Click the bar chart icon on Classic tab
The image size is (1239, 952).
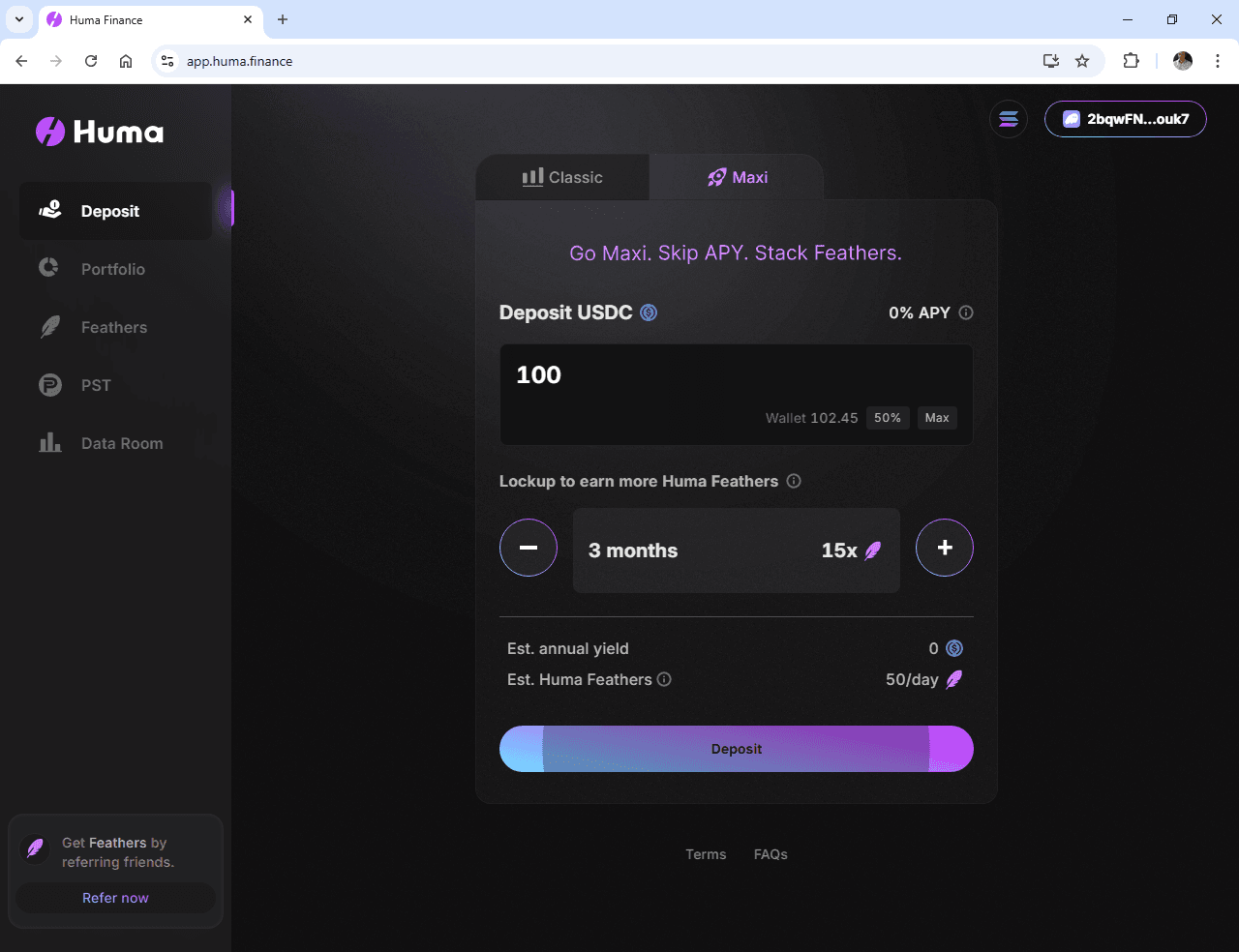coord(532,177)
